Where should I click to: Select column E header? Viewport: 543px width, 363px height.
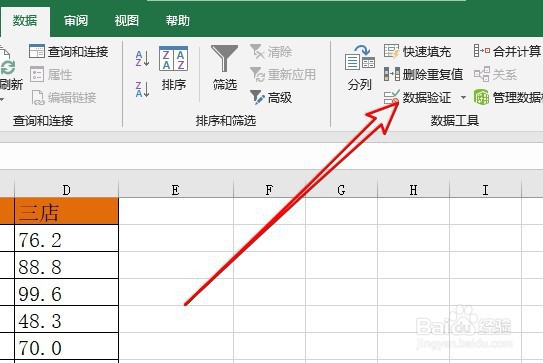(176, 189)
